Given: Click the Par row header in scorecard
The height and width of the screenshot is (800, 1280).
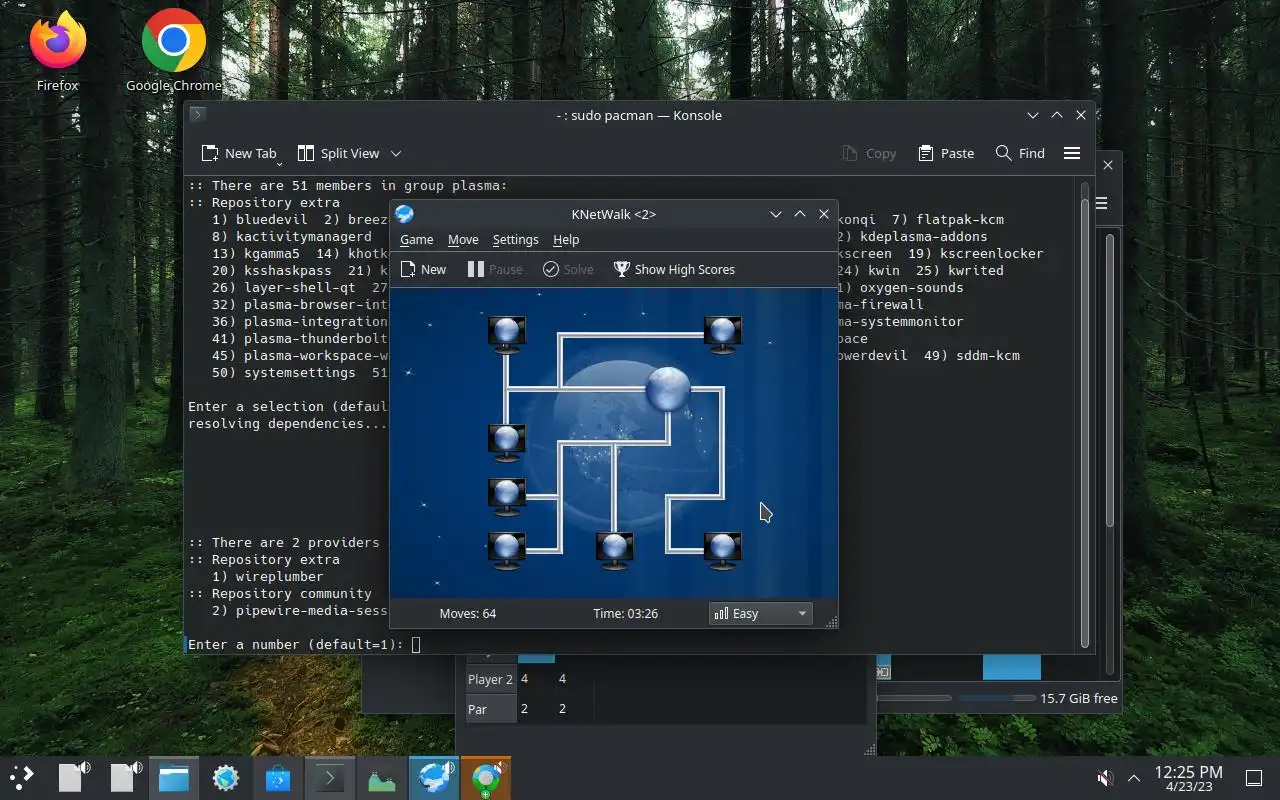Looking at the screenshot, I should (x=490, y=709).
